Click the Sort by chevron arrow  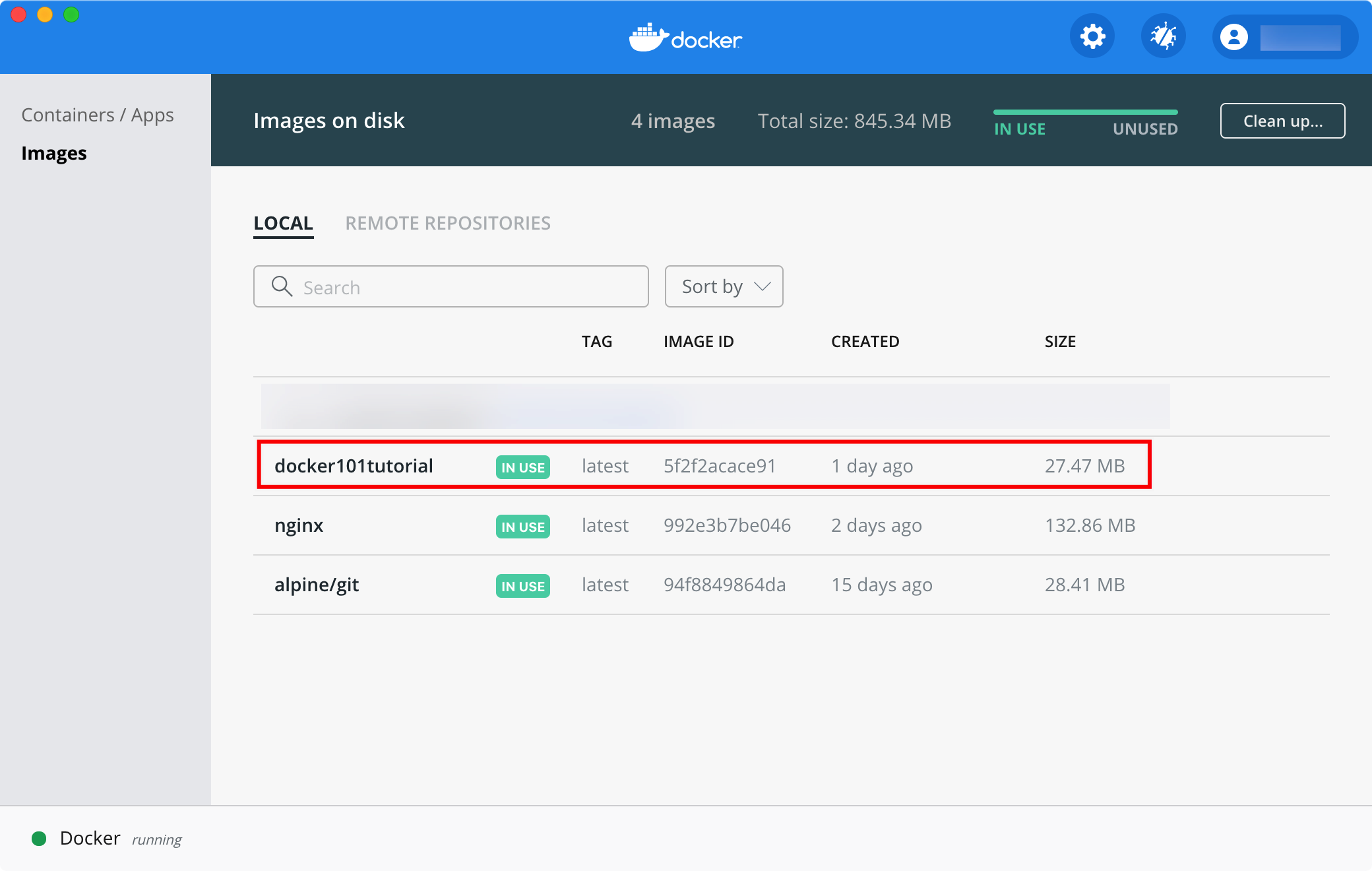[x=763, y=286]
